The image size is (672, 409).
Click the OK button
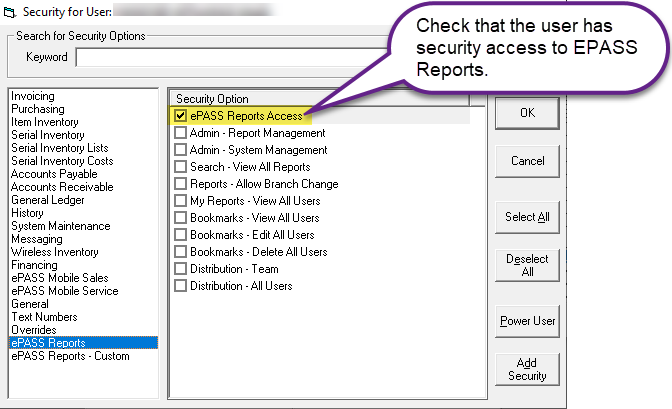[527, 113]
